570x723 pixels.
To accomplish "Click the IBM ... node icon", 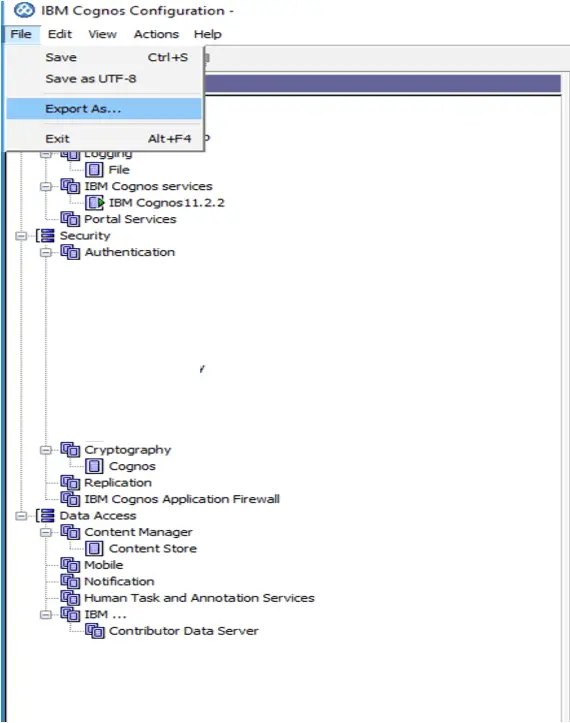I will 70,615.
